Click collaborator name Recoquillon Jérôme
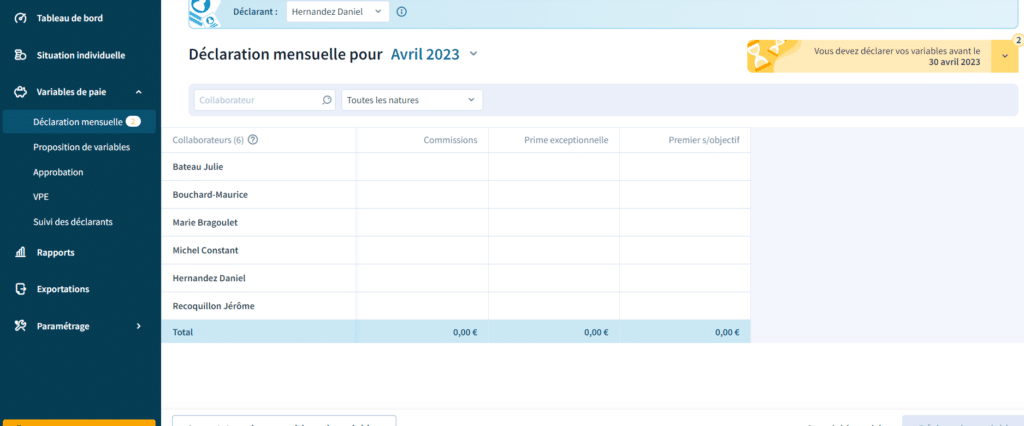This screenshot has width=1024, height=426. pos(214,306)
